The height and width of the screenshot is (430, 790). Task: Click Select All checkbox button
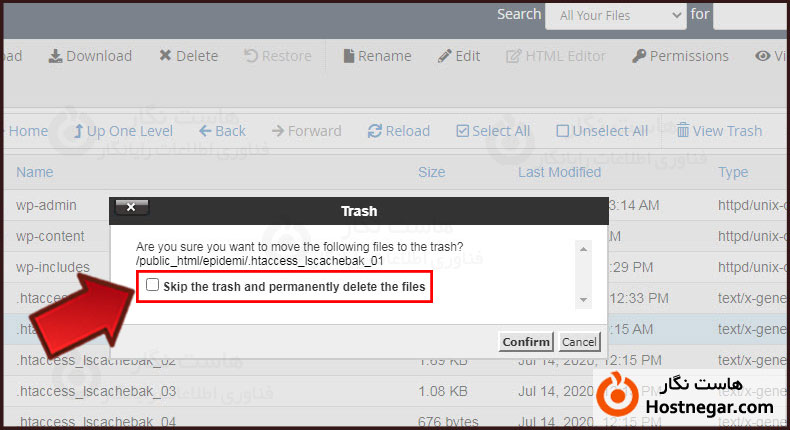493,131
